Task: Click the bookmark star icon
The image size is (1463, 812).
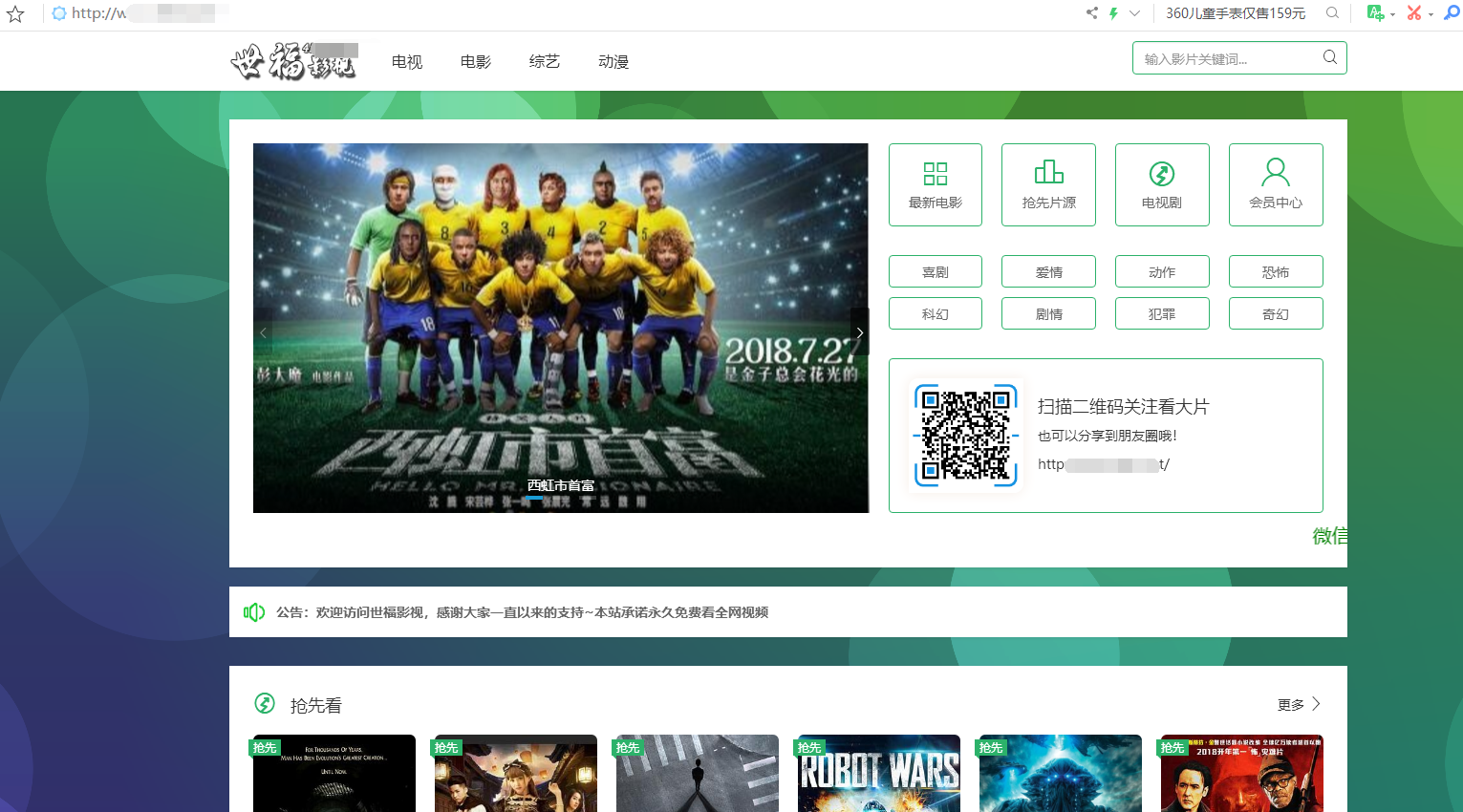Action: pyautogui.click(x=15, y=13)
